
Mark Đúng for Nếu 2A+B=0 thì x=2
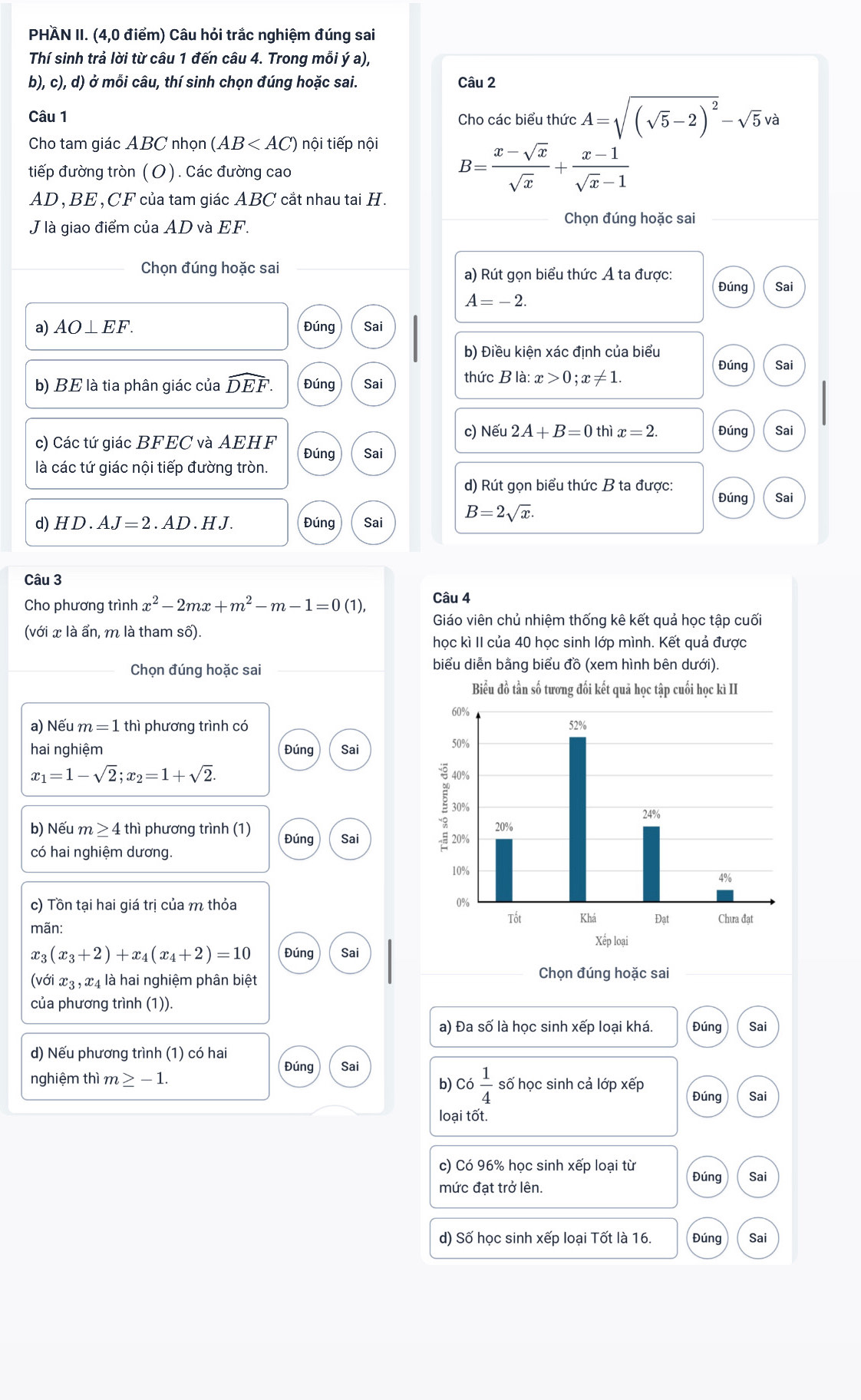pos(734,431)
